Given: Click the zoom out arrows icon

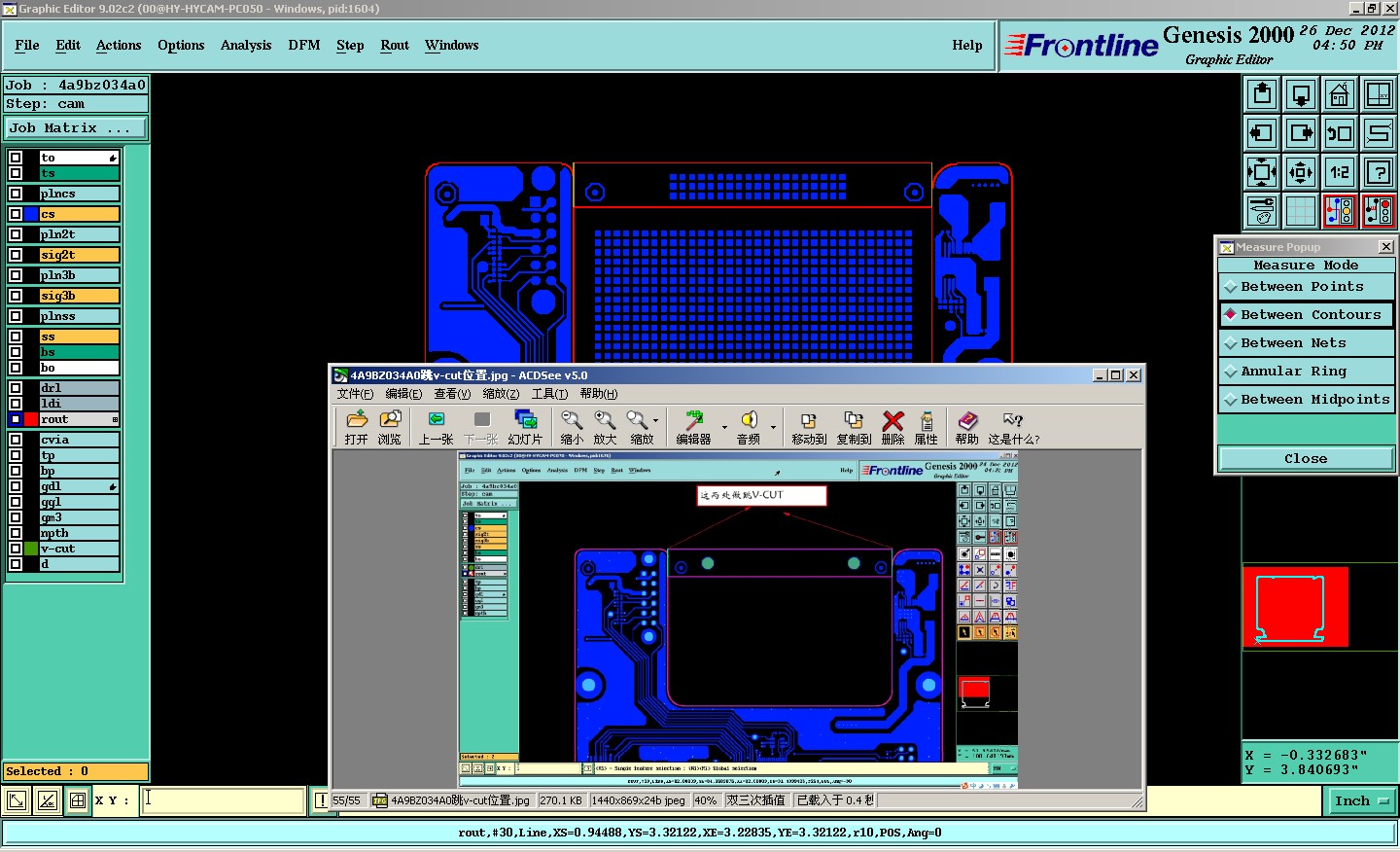Looking at the screenshot, I should point(1301,172).
